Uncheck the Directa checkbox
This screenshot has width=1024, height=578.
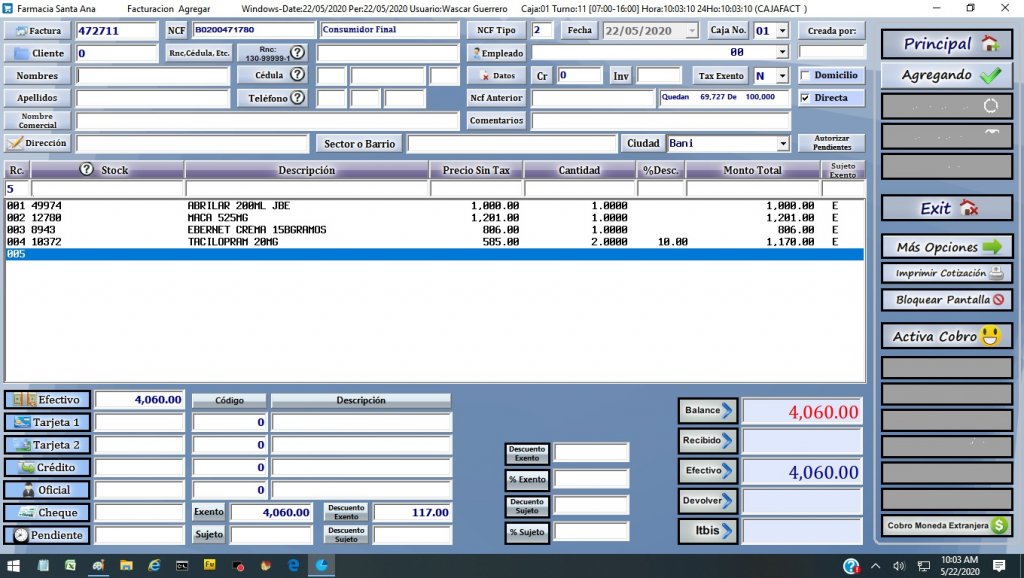point(806,98)
